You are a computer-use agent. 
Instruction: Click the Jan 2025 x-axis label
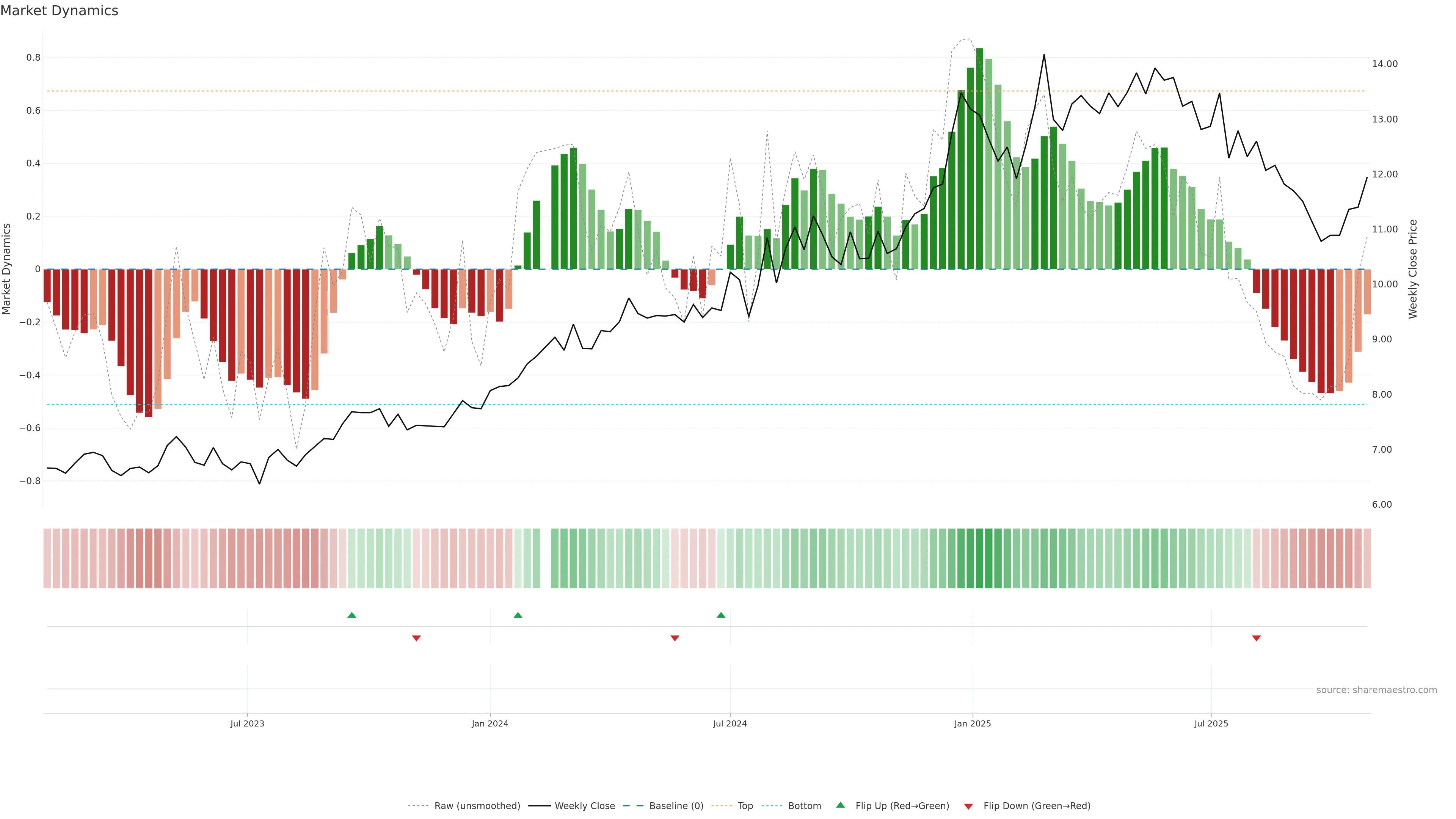(972, 723)
